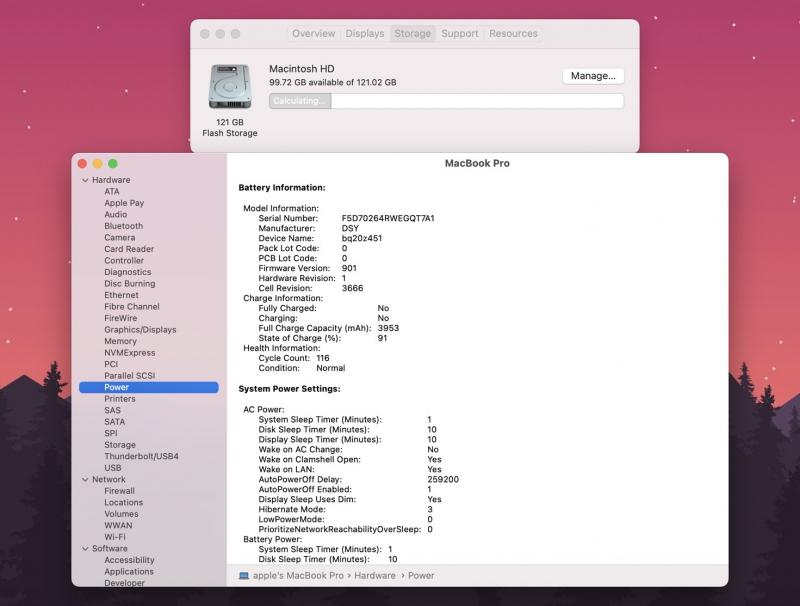
Task: Select USB in the sidebar
Action: pyautogui.click(x=113, y=468)
